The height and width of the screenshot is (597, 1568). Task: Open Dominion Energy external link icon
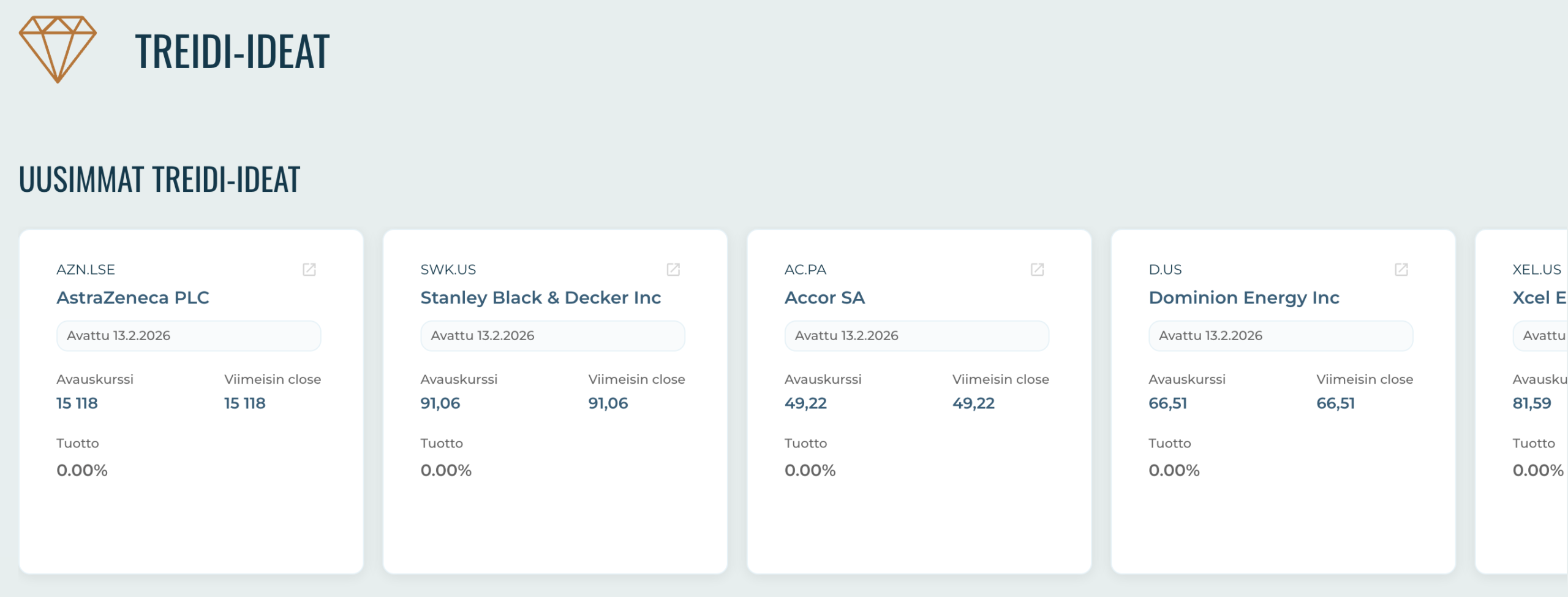click(x=1401, y=270)
